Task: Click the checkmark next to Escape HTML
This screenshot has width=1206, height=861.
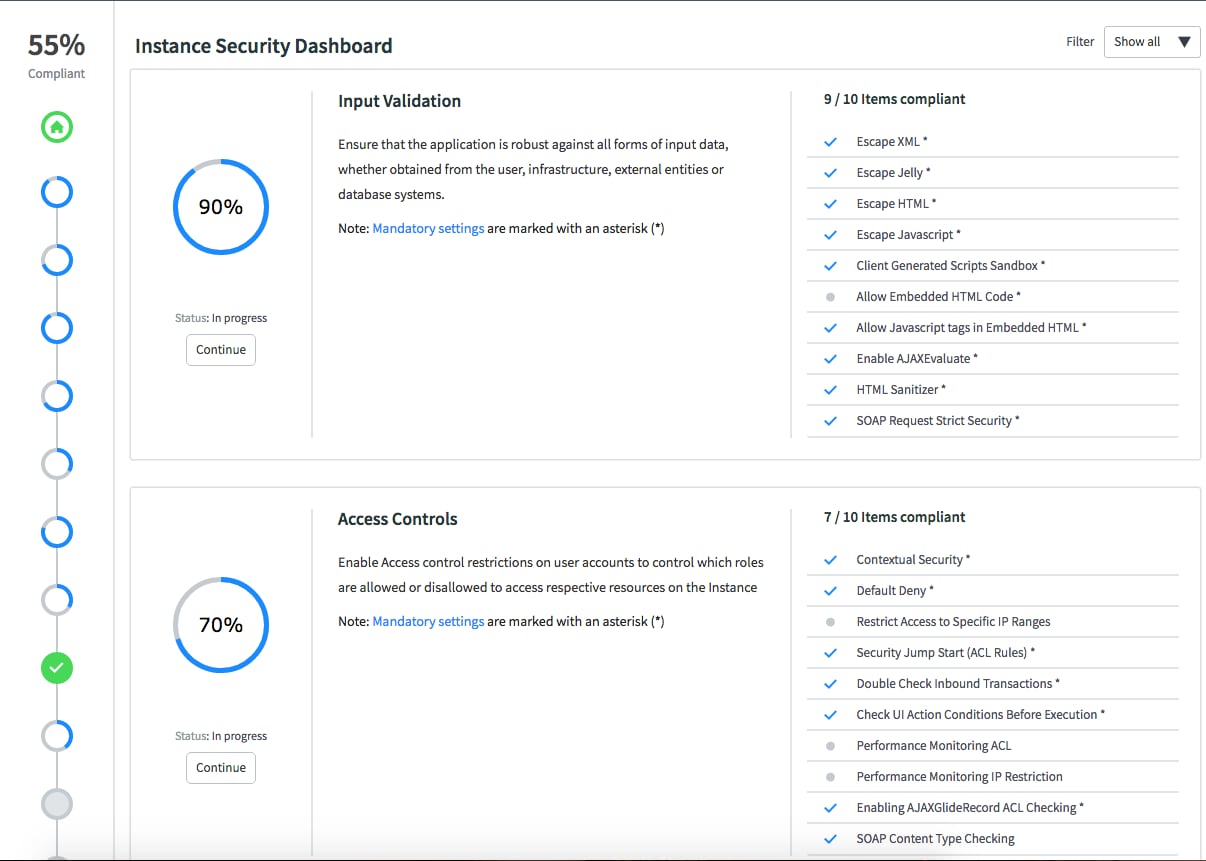Action: coord(830,204)
